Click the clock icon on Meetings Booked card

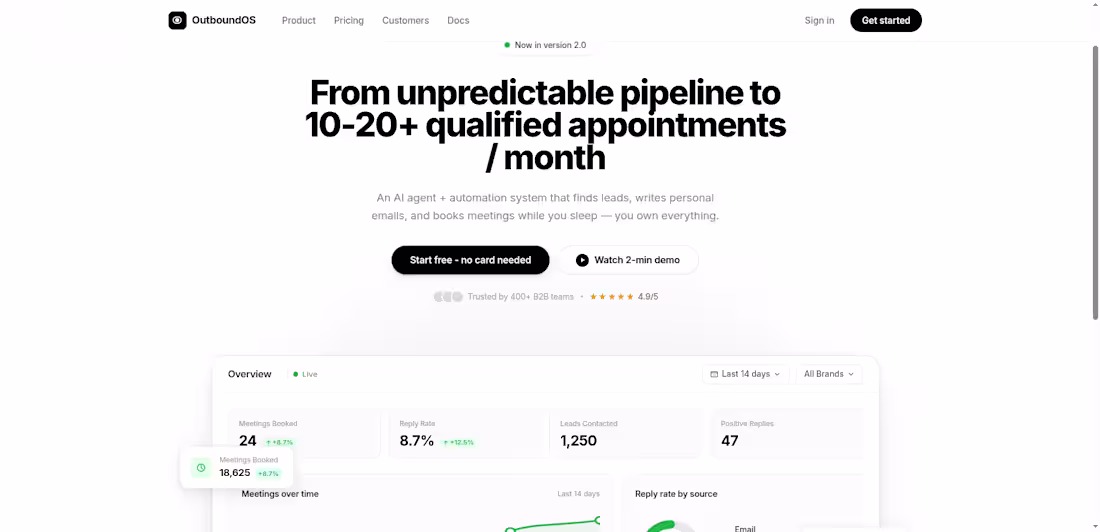[201, 467]
